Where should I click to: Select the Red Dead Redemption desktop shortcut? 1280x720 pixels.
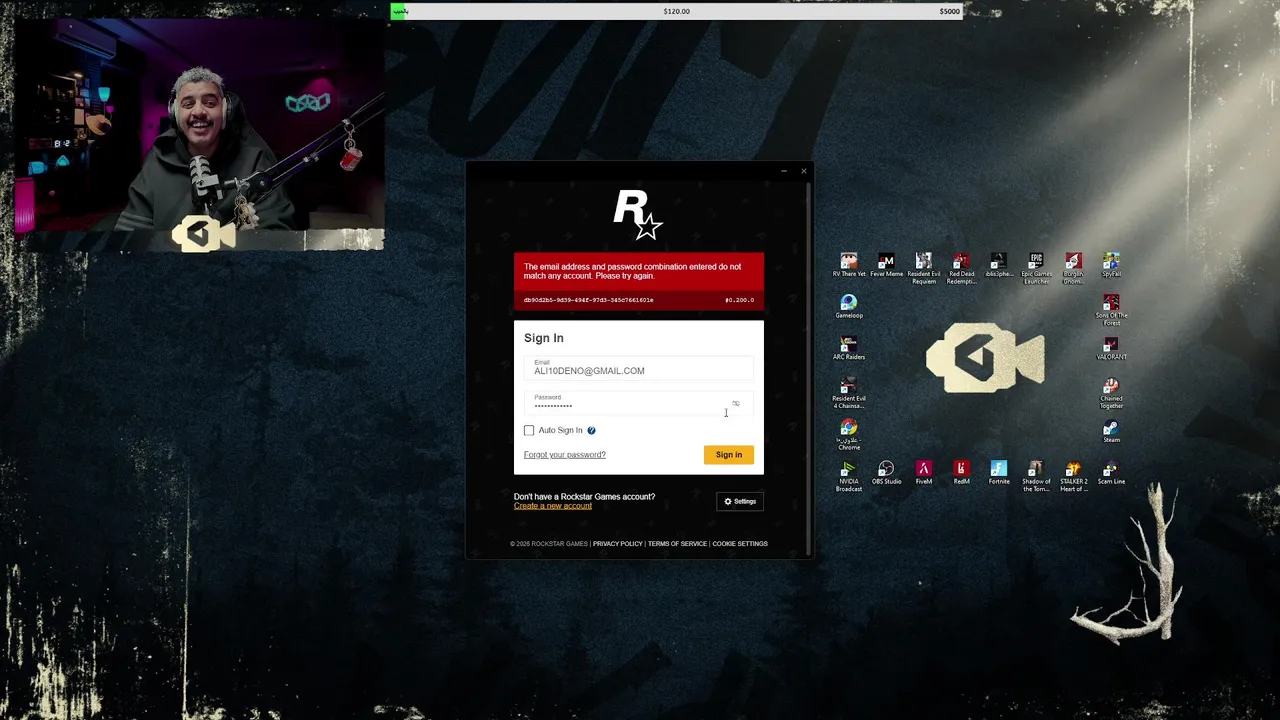(x=961, y=269)
